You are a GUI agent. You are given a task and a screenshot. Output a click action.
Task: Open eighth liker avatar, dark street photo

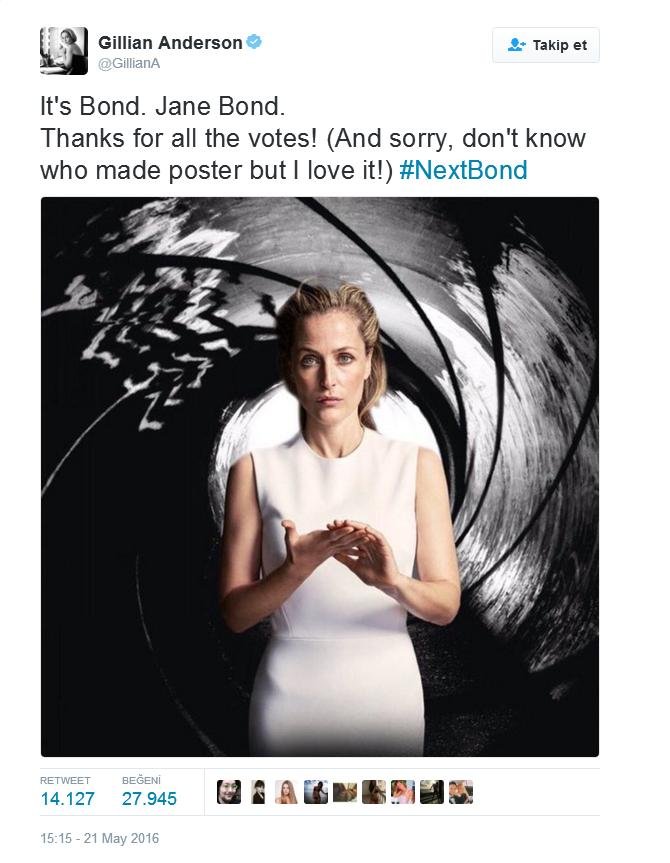point(432,792)
